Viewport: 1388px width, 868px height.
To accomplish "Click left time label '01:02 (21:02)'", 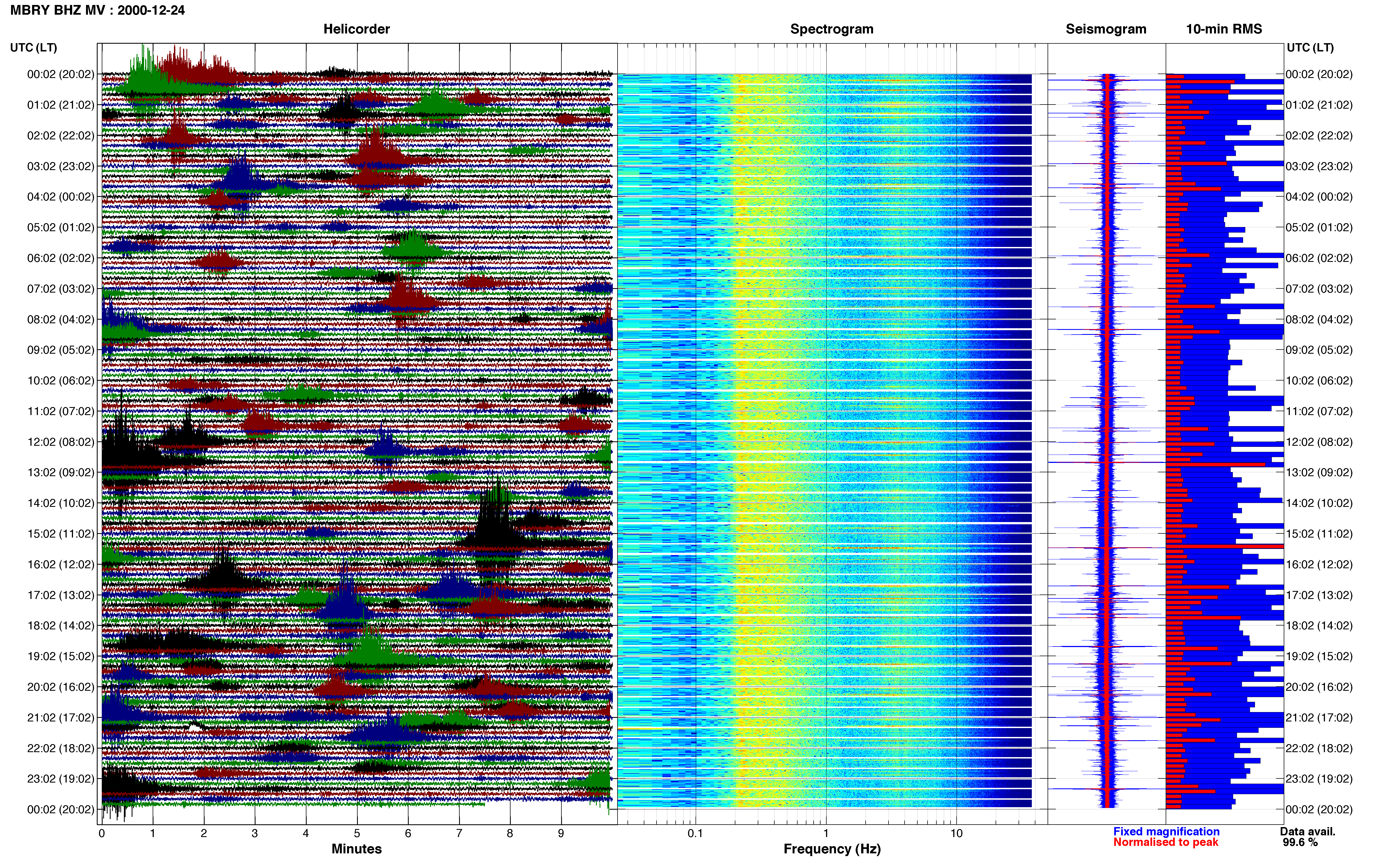I will [61, 105].
